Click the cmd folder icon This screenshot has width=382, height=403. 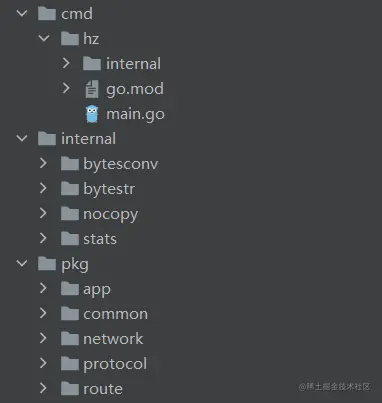(47, 14)
